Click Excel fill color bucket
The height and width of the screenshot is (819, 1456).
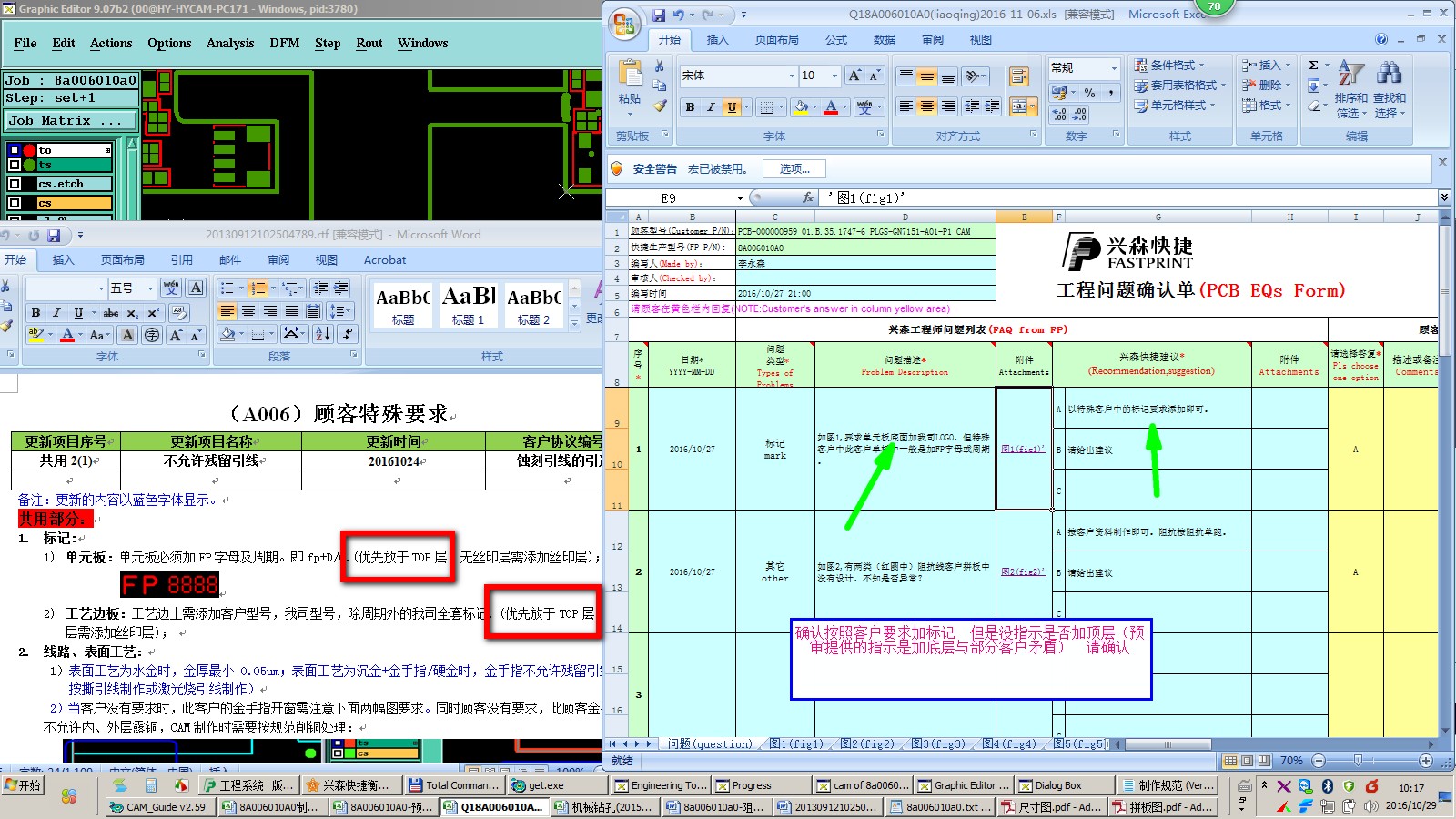801,107
